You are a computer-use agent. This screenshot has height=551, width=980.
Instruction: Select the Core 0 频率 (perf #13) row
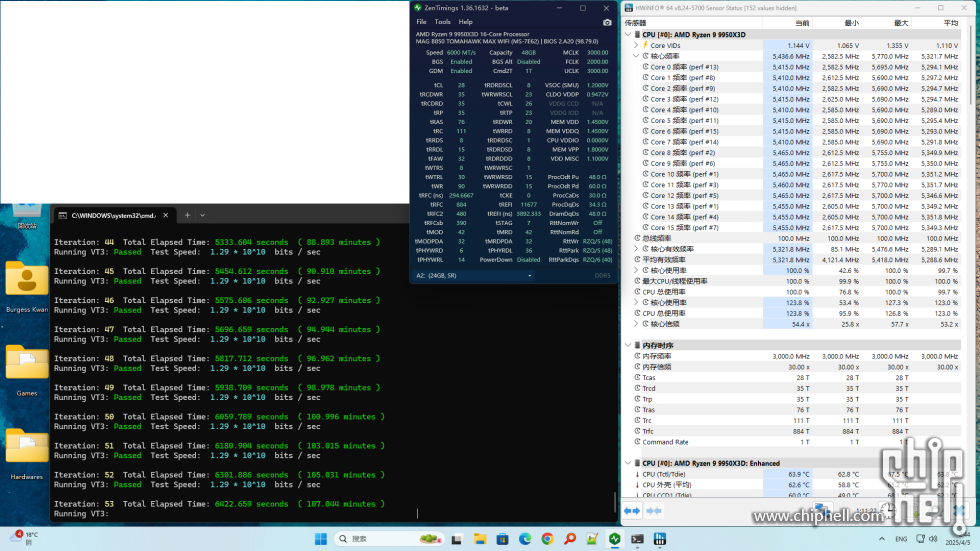pyautogui.click(x=792, y=67)
